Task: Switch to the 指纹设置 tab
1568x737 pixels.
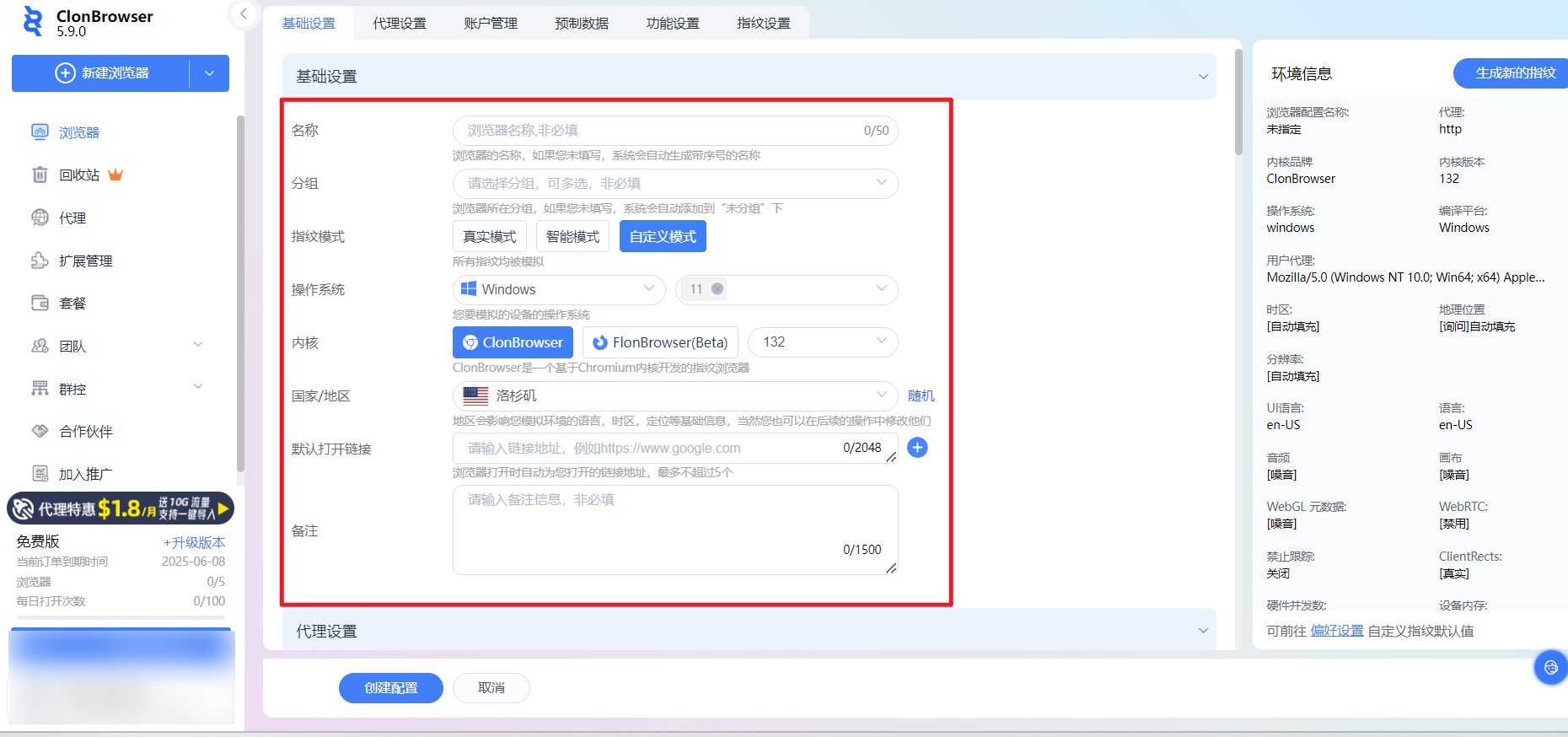Action: (x=764, y=23)
